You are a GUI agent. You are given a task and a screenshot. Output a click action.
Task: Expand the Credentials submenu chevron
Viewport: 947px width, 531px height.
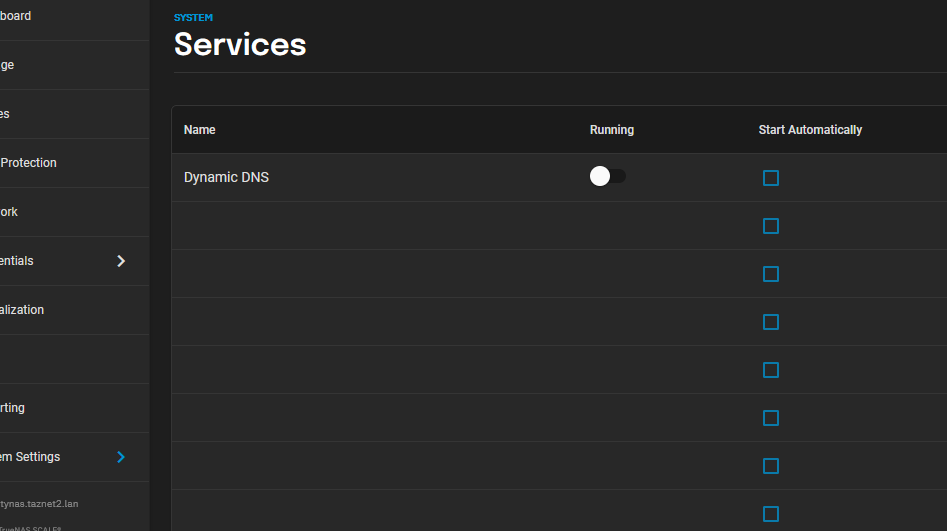tap(121, 261)
